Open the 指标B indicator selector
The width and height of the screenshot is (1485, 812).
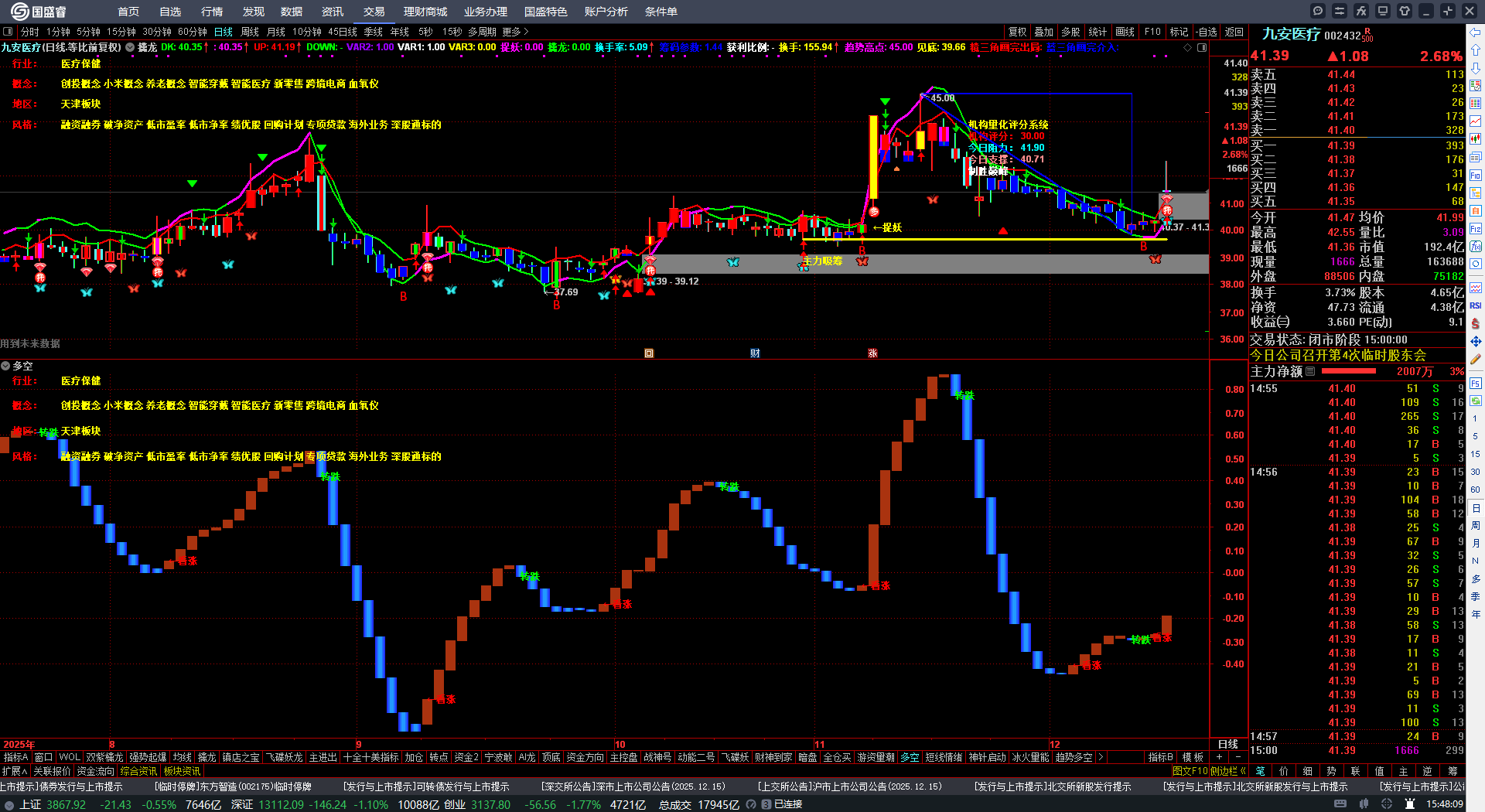(1160, 757)
